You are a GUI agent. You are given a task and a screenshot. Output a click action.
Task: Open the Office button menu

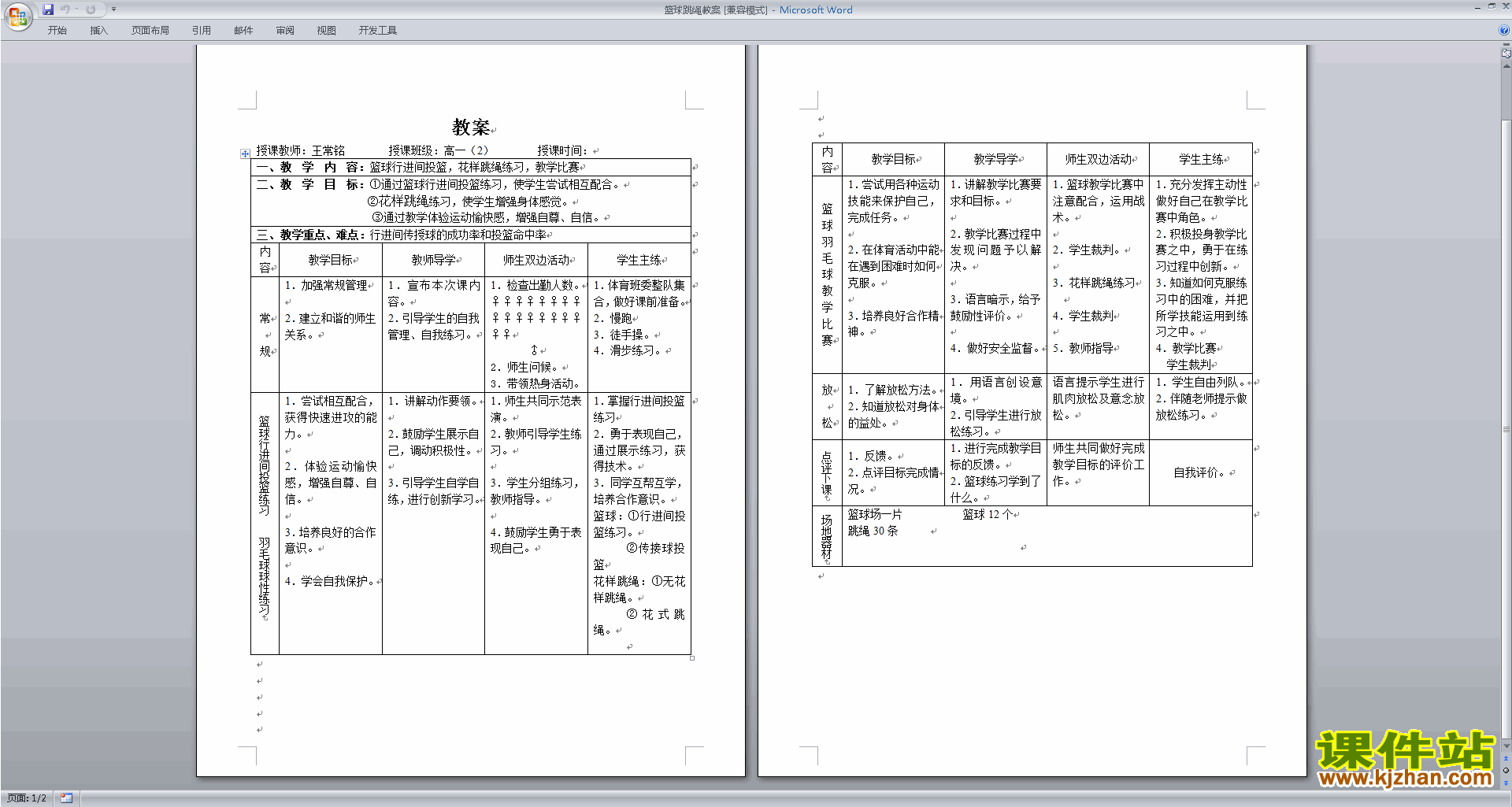[x=17, y=16]
